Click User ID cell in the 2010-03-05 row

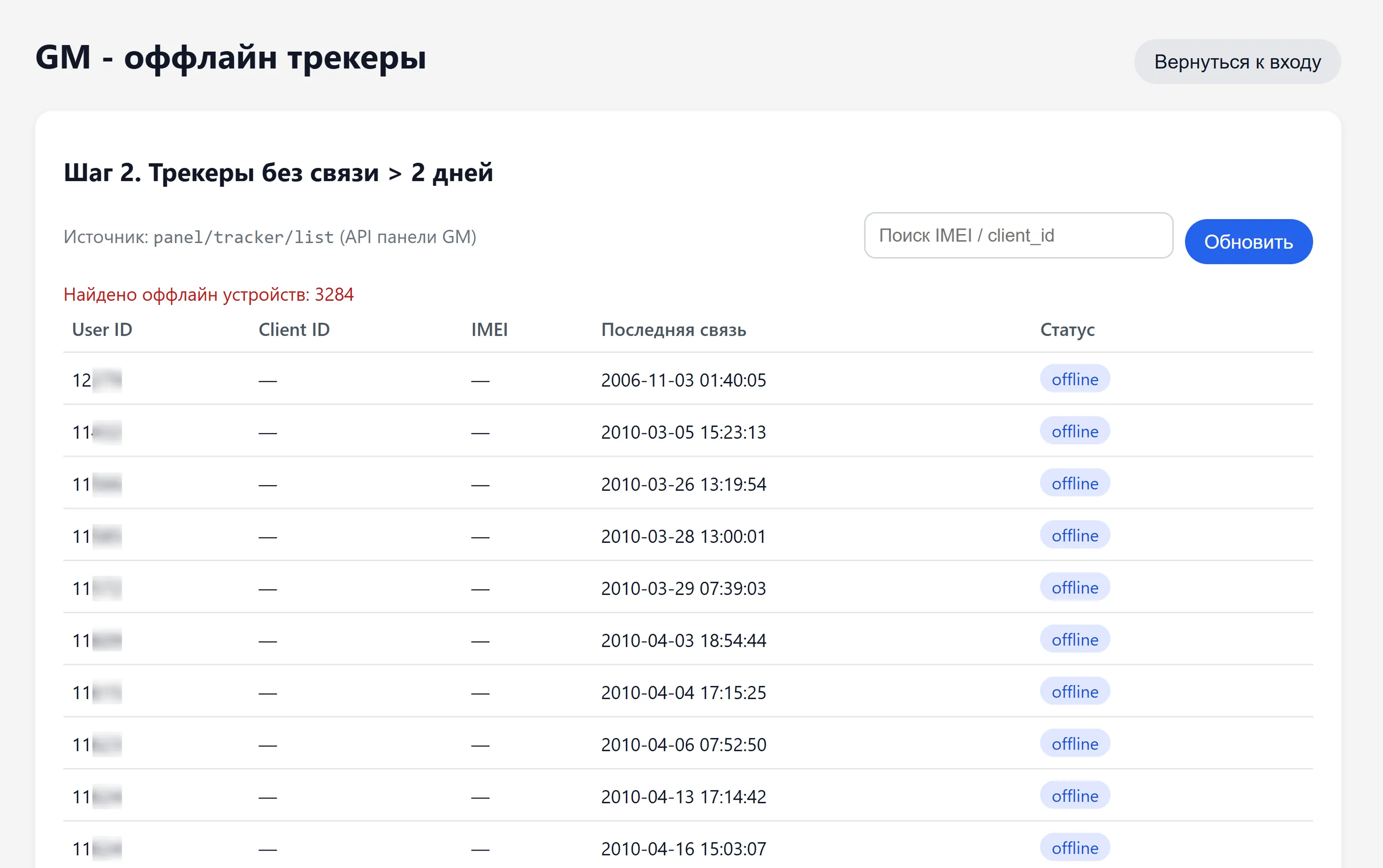(97, 432)
